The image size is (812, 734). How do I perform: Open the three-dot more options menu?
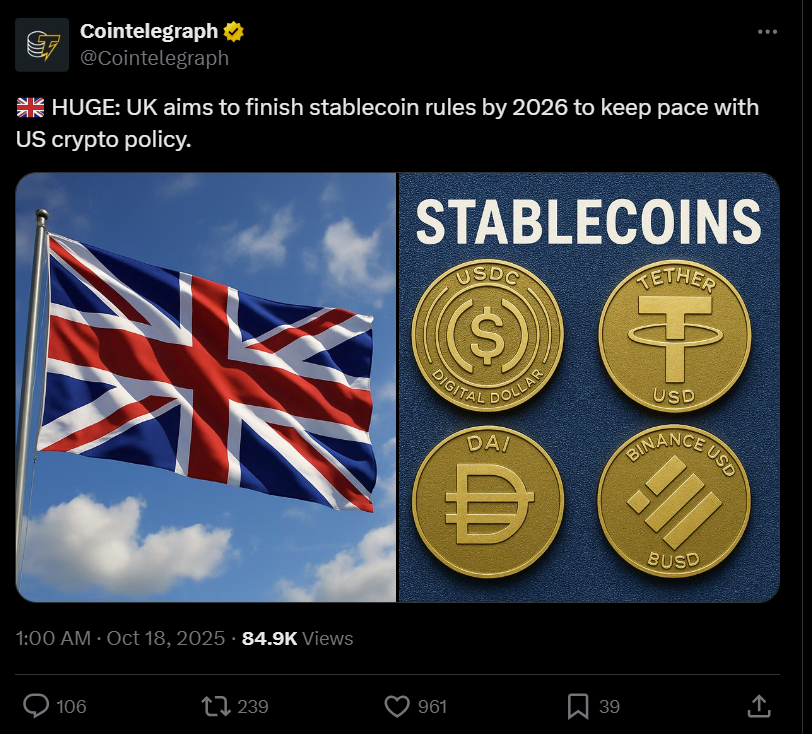pos(767,32)
